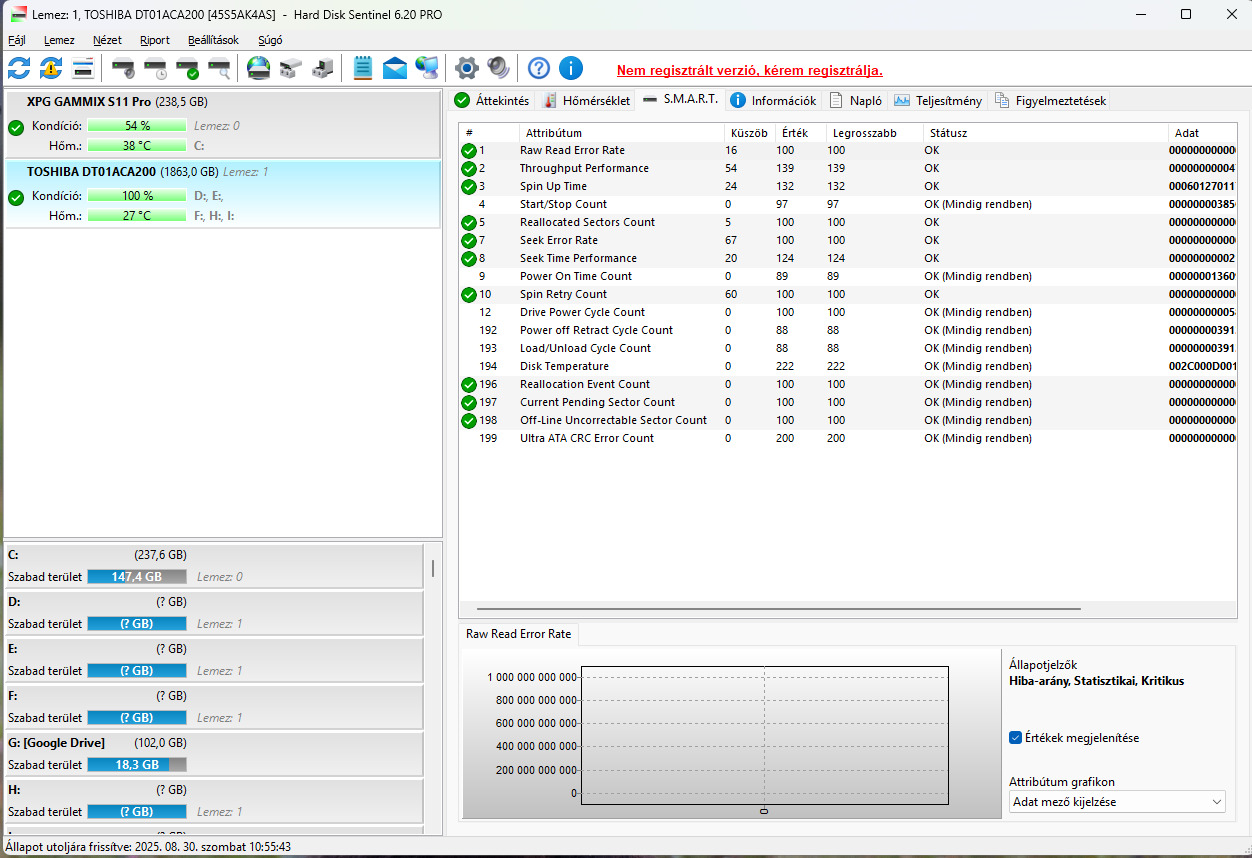Click status icon of Spin Retry Count row

(469, 294)
